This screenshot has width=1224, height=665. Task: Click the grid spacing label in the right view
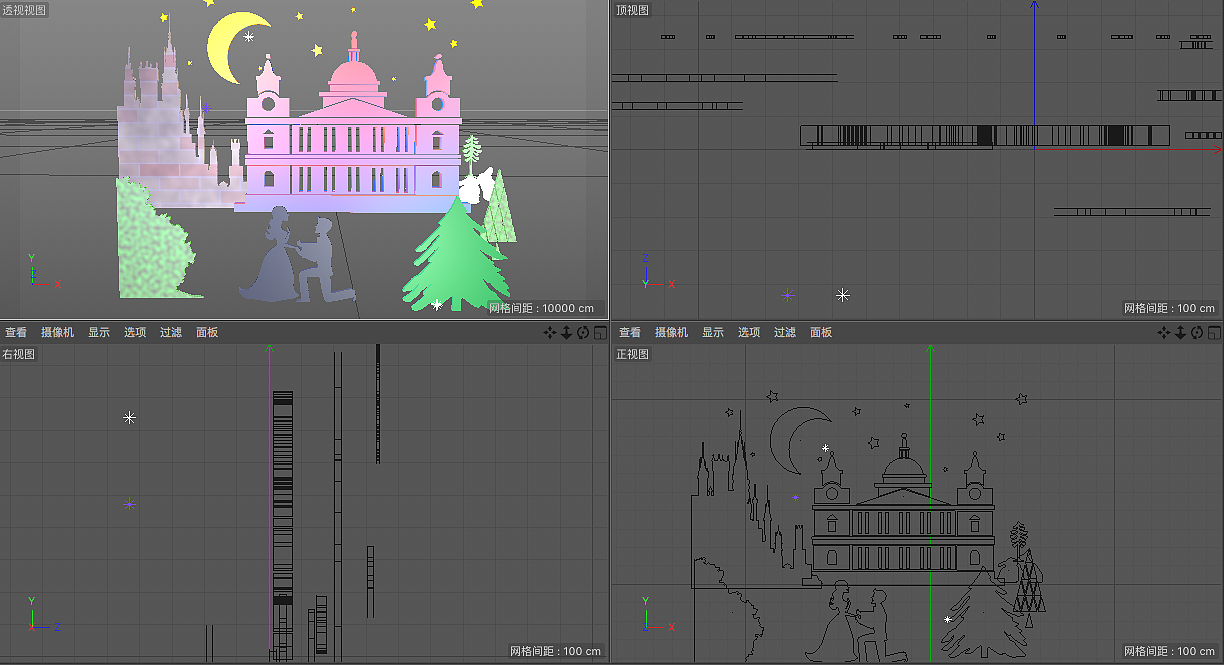[555, 651]
